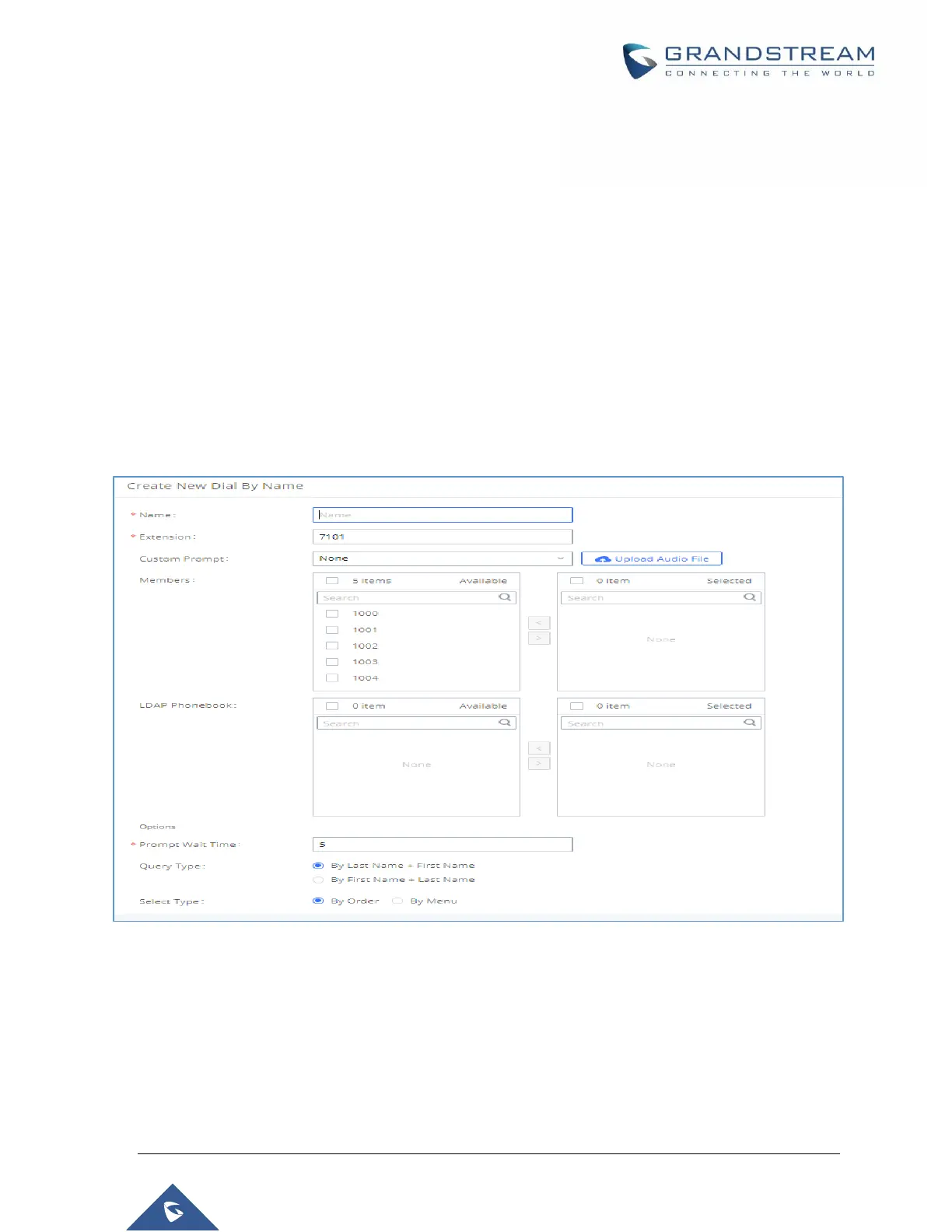Click extension 1004 text in Available list
Viewport: 952px width, 1232px height.
(366, 678)
